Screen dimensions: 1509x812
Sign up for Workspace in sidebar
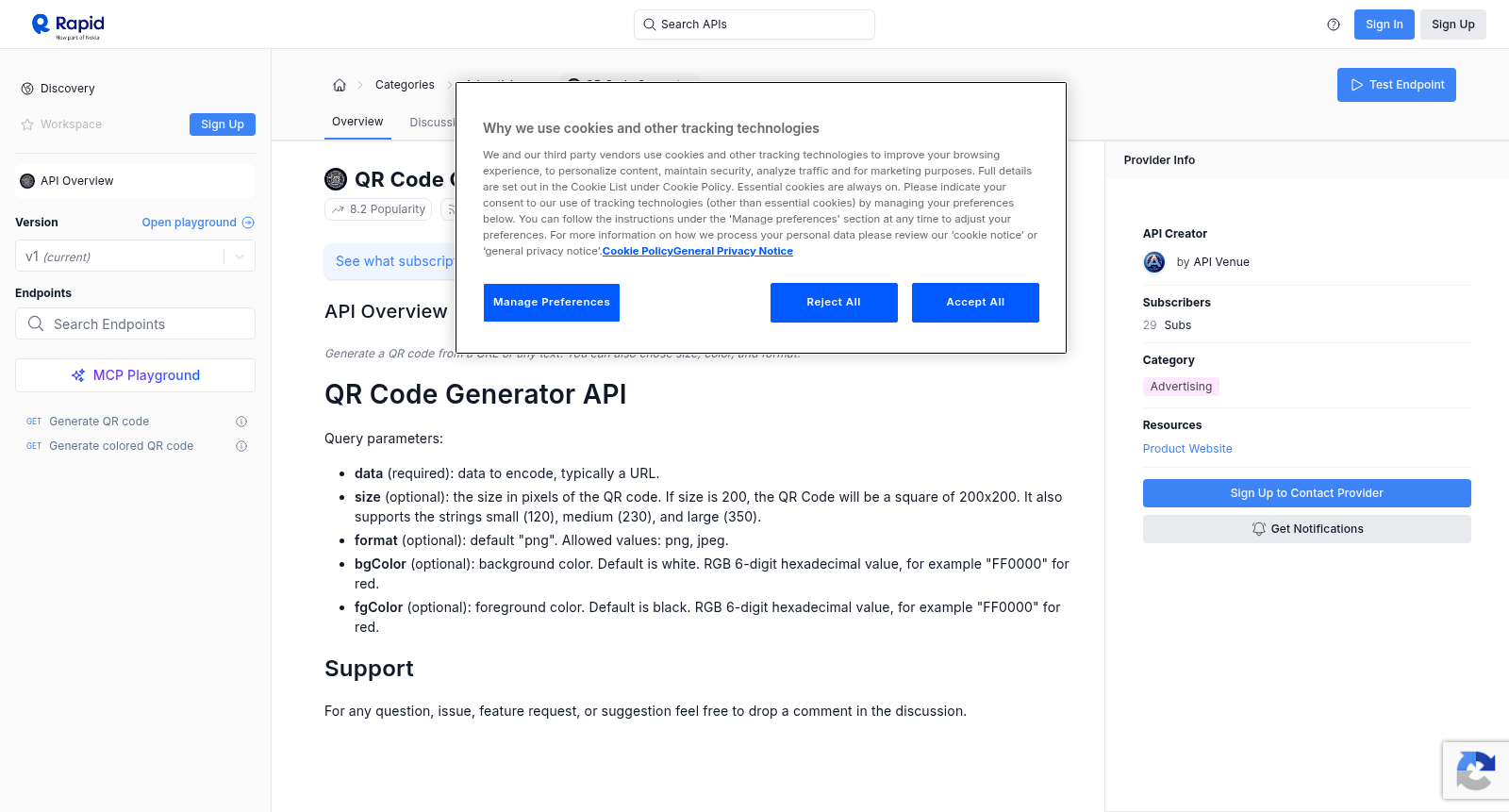[x=223, y=124]
